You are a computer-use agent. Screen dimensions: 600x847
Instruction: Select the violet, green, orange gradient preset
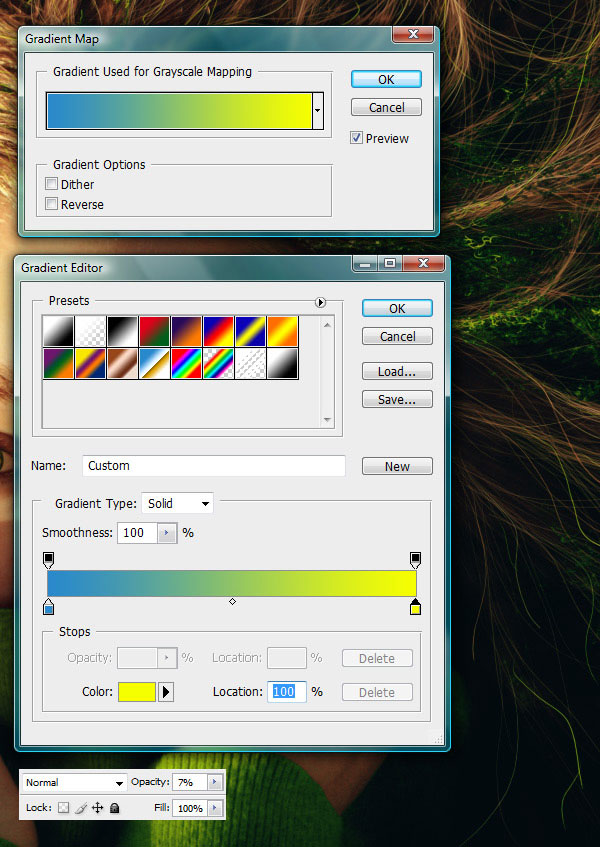tap(58, 364)
